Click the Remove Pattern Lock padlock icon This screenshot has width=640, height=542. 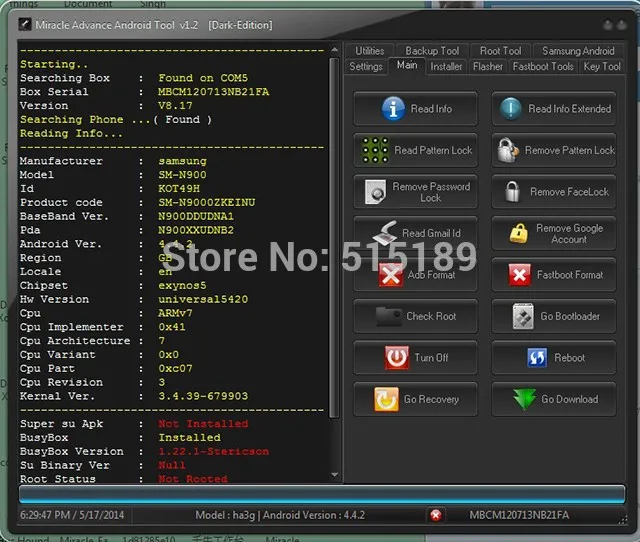pos(507,150)
